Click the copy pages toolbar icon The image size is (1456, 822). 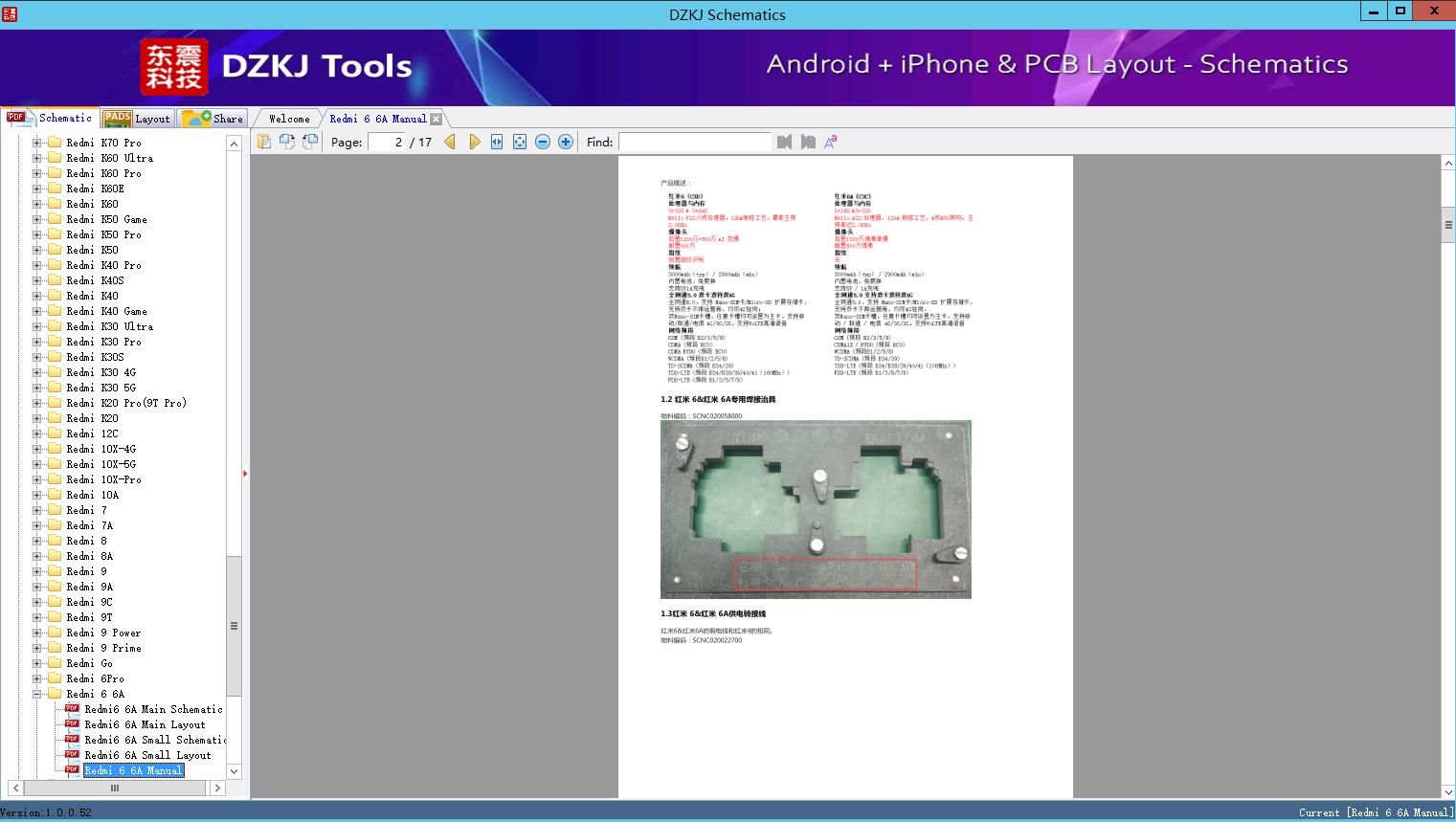[264, 142]
